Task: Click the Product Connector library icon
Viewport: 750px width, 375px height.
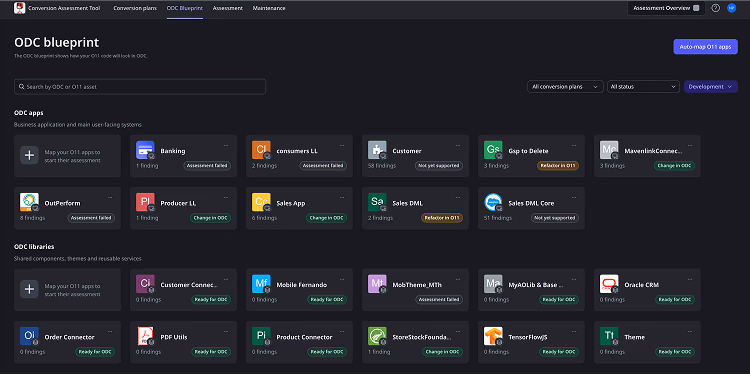Action: click(x=261, y=336)
